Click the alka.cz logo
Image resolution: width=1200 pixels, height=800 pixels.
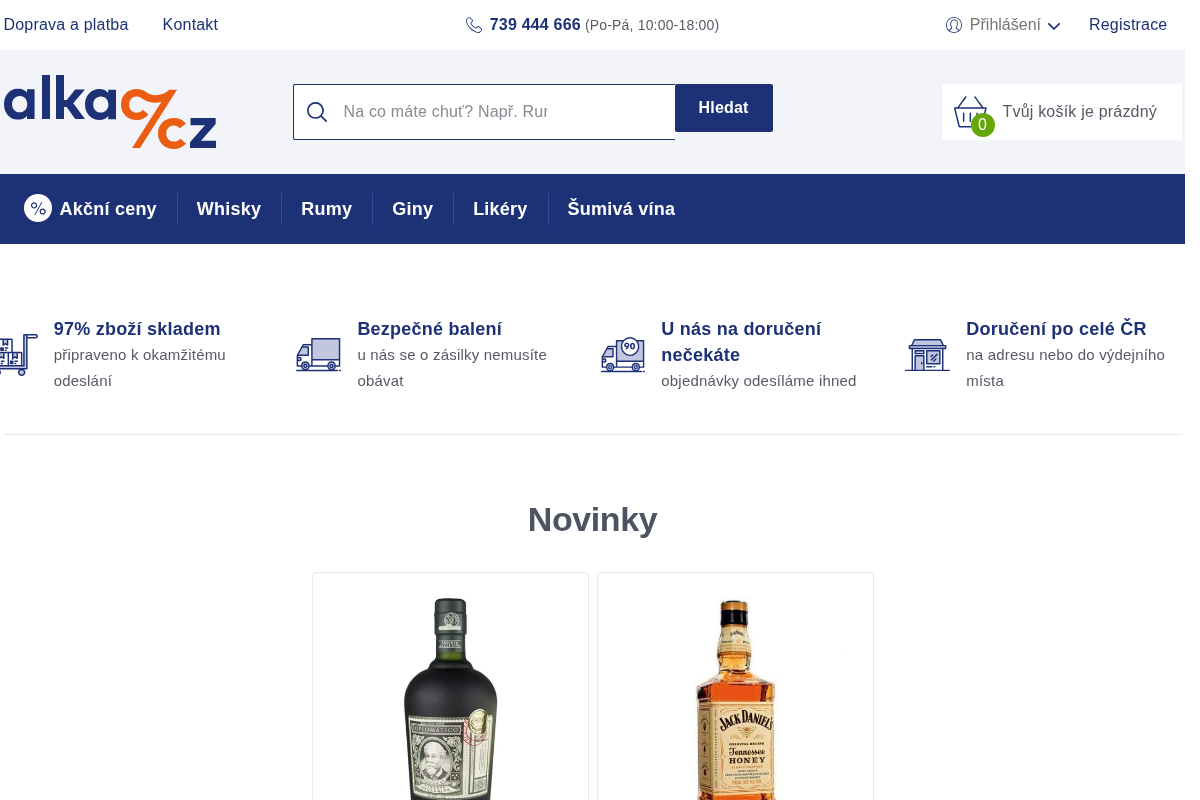(x=110, y=112)
